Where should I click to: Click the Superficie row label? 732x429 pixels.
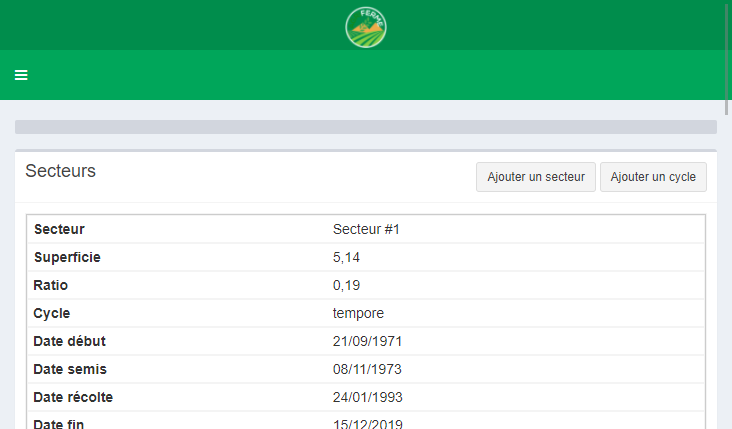pyautogui.click(x=67, y=257)
